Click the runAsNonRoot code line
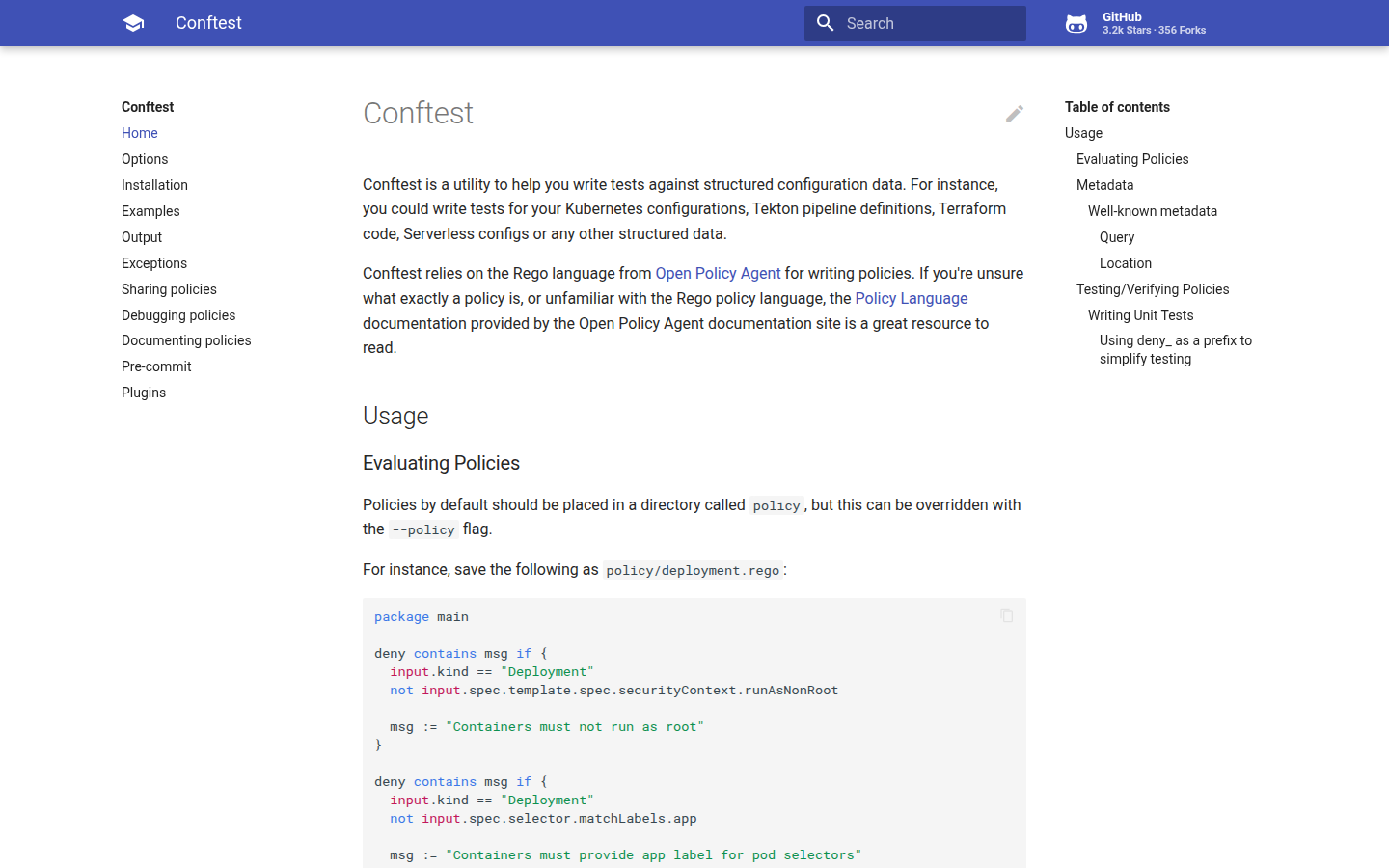 [x=614, y=691]
